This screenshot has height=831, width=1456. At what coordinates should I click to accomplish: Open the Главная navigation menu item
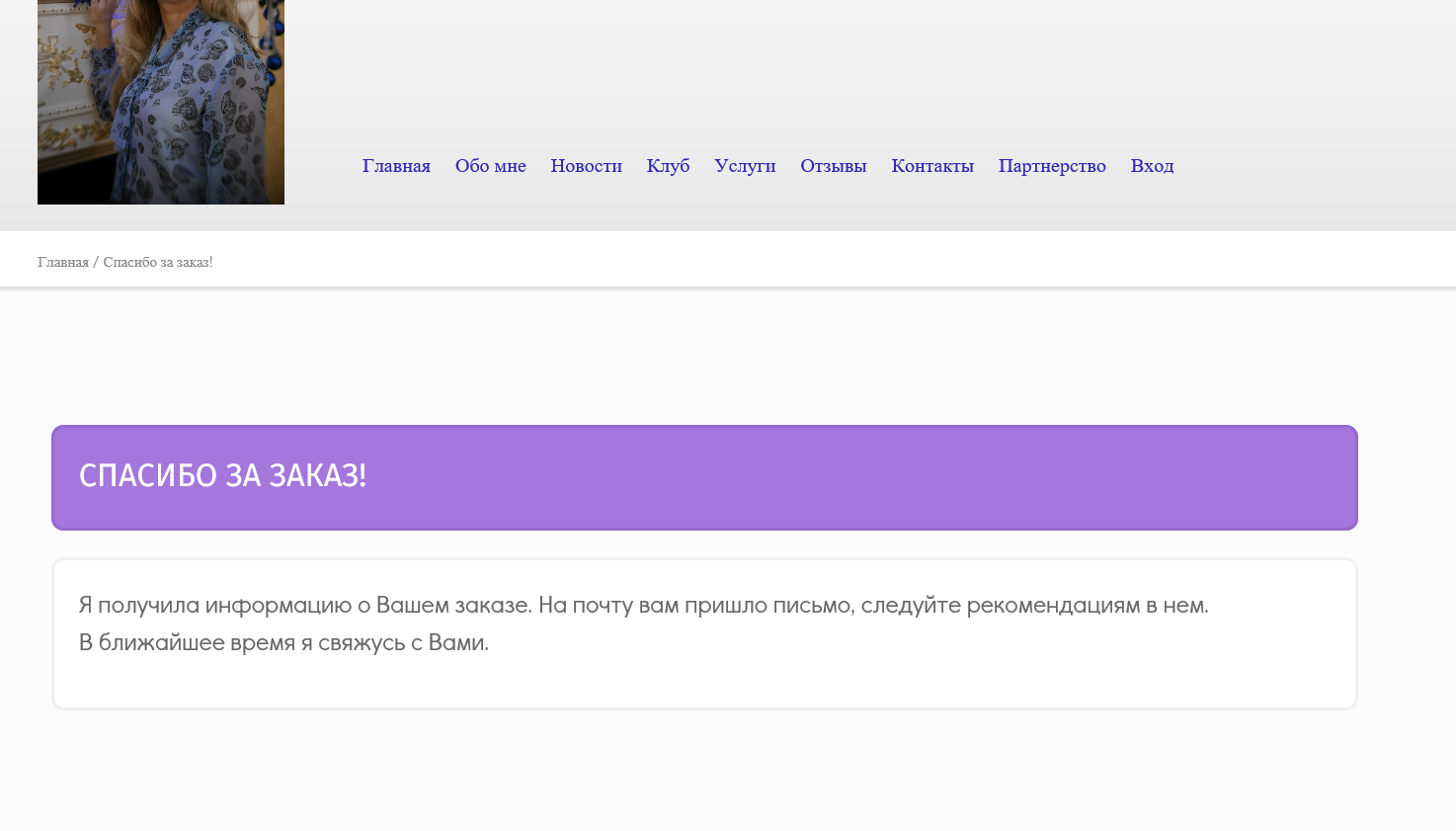coord(396,166)
